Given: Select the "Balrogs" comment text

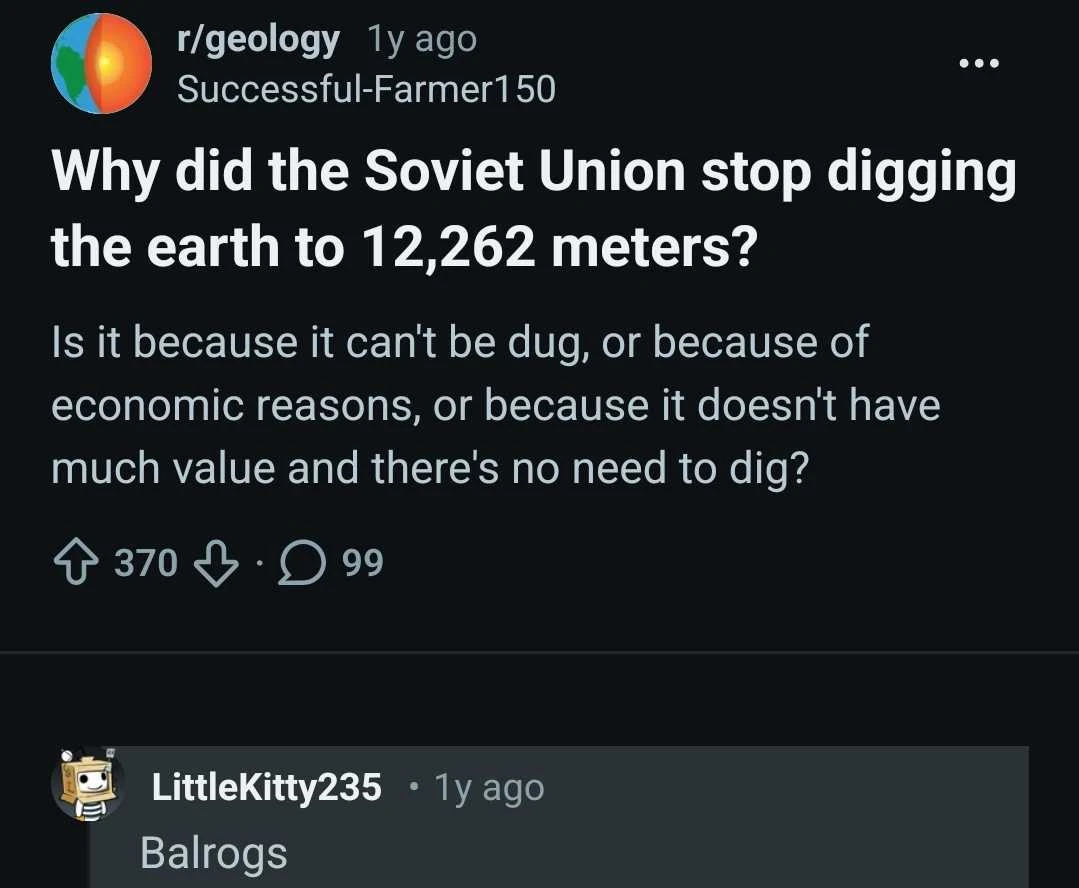Looking at the screenshot, I should tap(214, 853).
